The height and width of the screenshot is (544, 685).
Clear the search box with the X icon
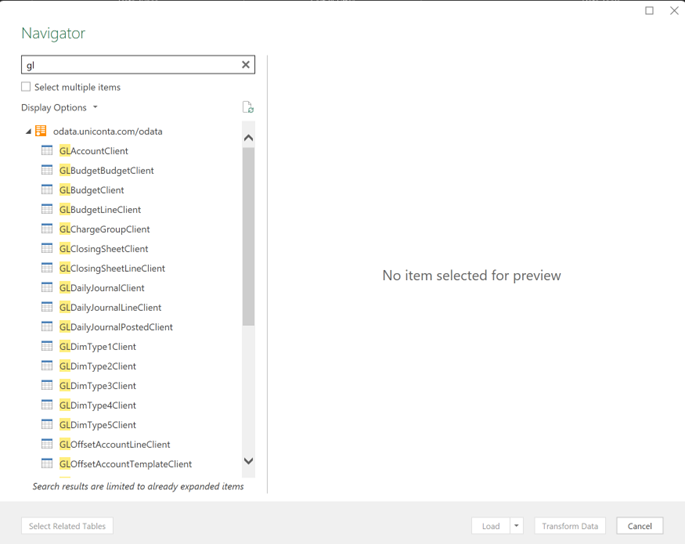point(245,65)
